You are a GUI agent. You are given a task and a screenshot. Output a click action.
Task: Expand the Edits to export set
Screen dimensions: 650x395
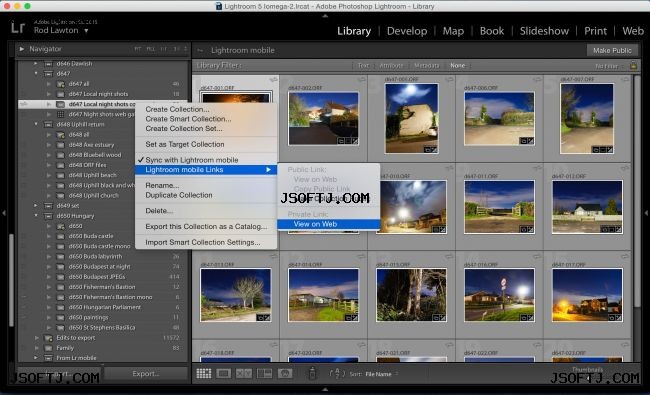point(36,338)
